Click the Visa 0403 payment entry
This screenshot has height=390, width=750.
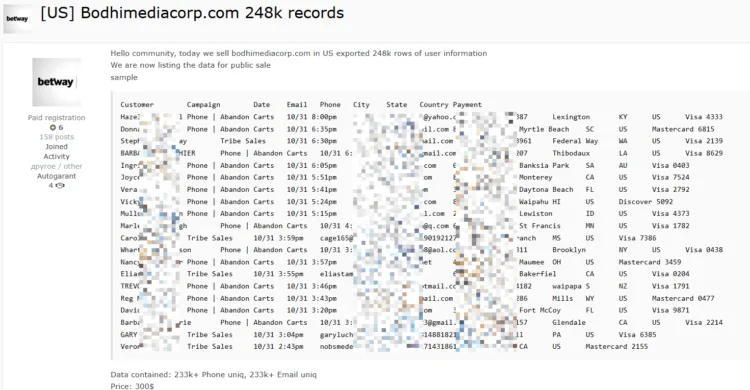click(671, 166)
